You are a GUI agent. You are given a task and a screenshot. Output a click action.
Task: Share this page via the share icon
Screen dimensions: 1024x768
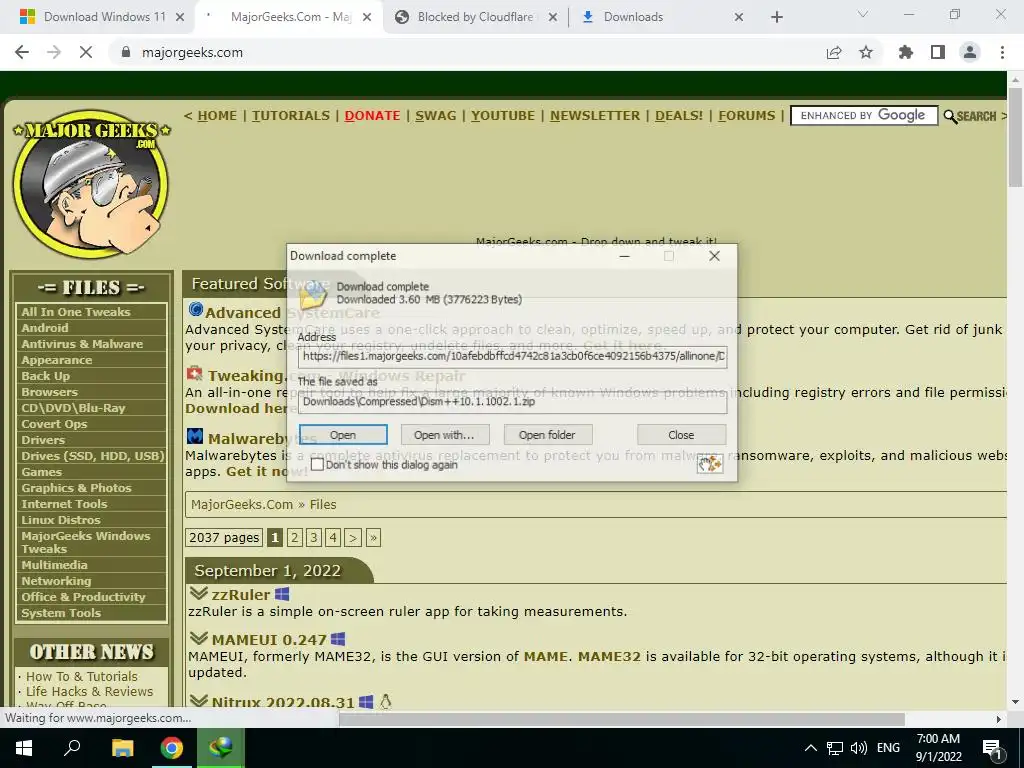point(834,52)
